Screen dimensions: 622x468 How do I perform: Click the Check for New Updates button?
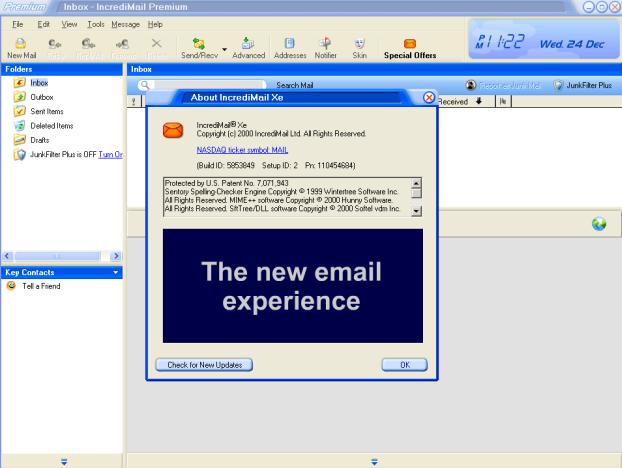click(204, 365)
